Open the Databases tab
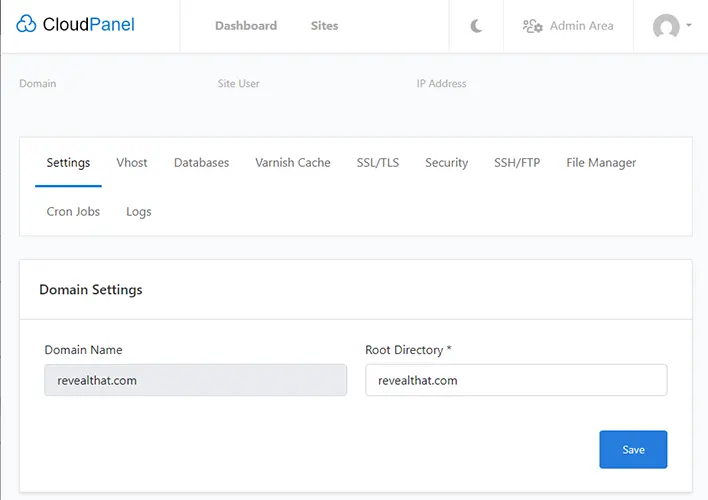The width and height of the screenshot is (708, 500). click(x=201, y=163)
